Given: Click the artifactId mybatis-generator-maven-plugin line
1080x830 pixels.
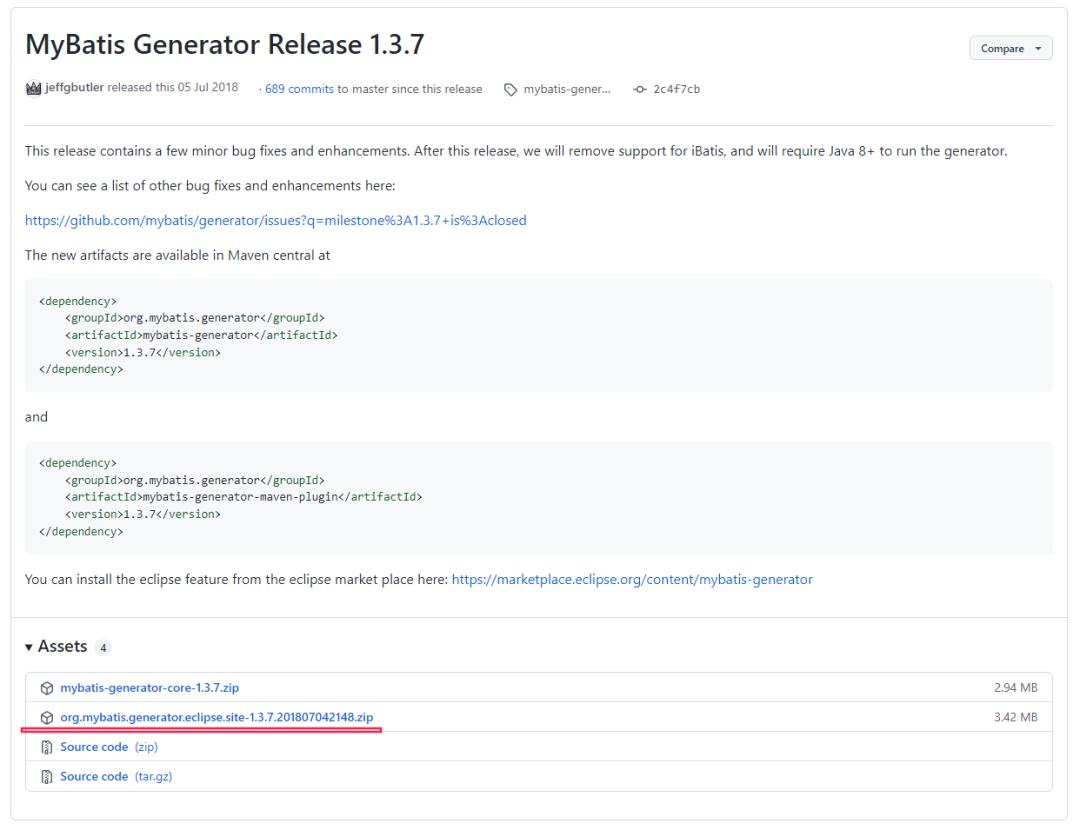Looking at the screenshot, I should point(244,497).
